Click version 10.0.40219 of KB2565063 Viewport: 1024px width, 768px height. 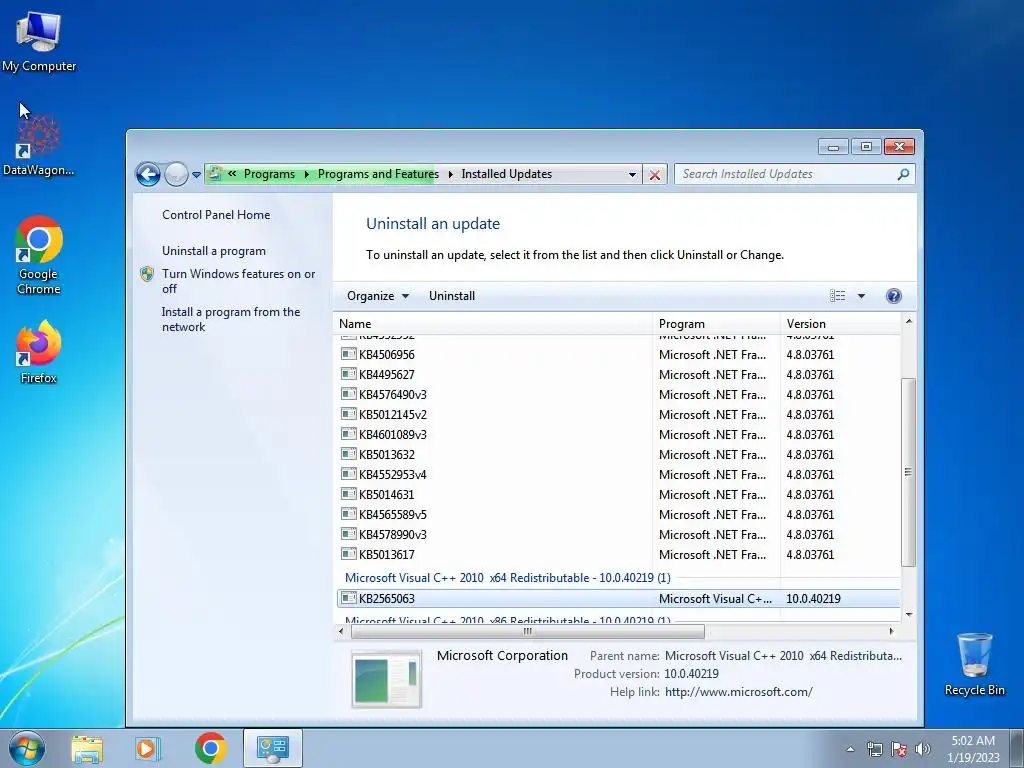tap(813, 599)
